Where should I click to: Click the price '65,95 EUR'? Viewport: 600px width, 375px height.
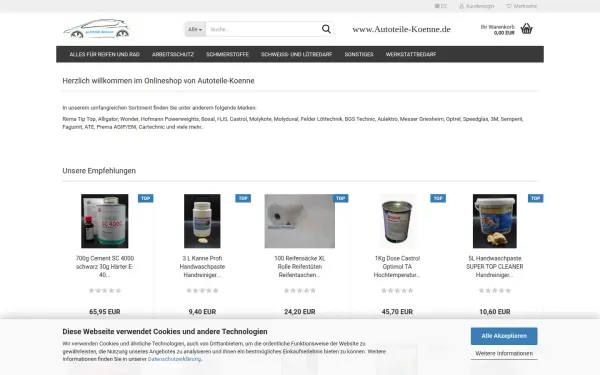[105, 312]
